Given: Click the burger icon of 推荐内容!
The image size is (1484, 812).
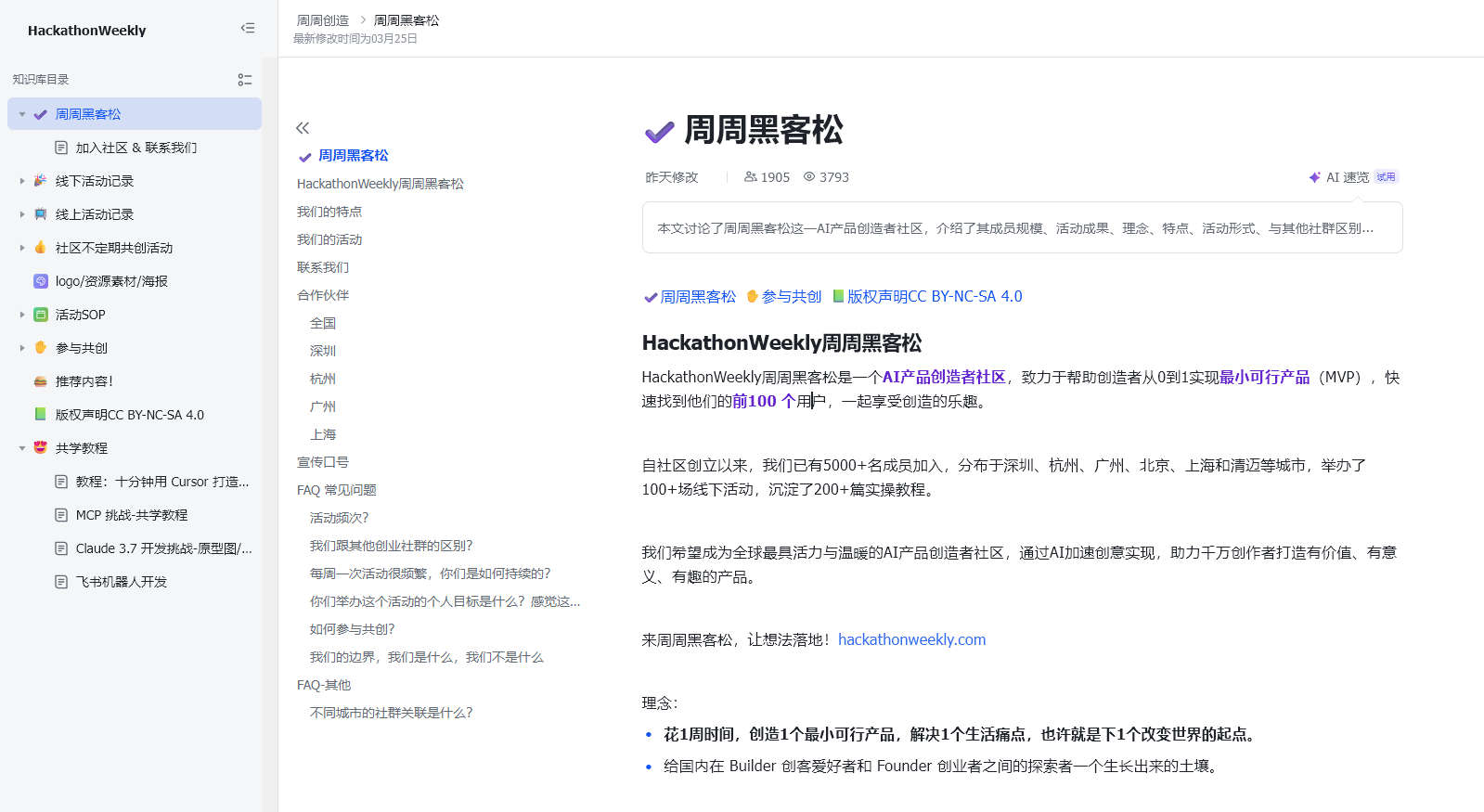Looking at the screenshot, I should click(x=41, y=381).
